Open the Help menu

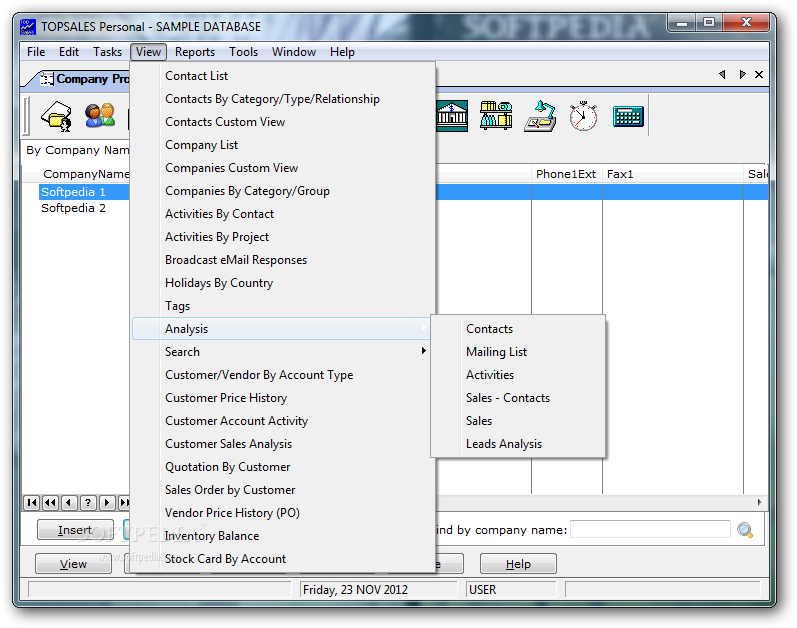click(x=342, y=52)
